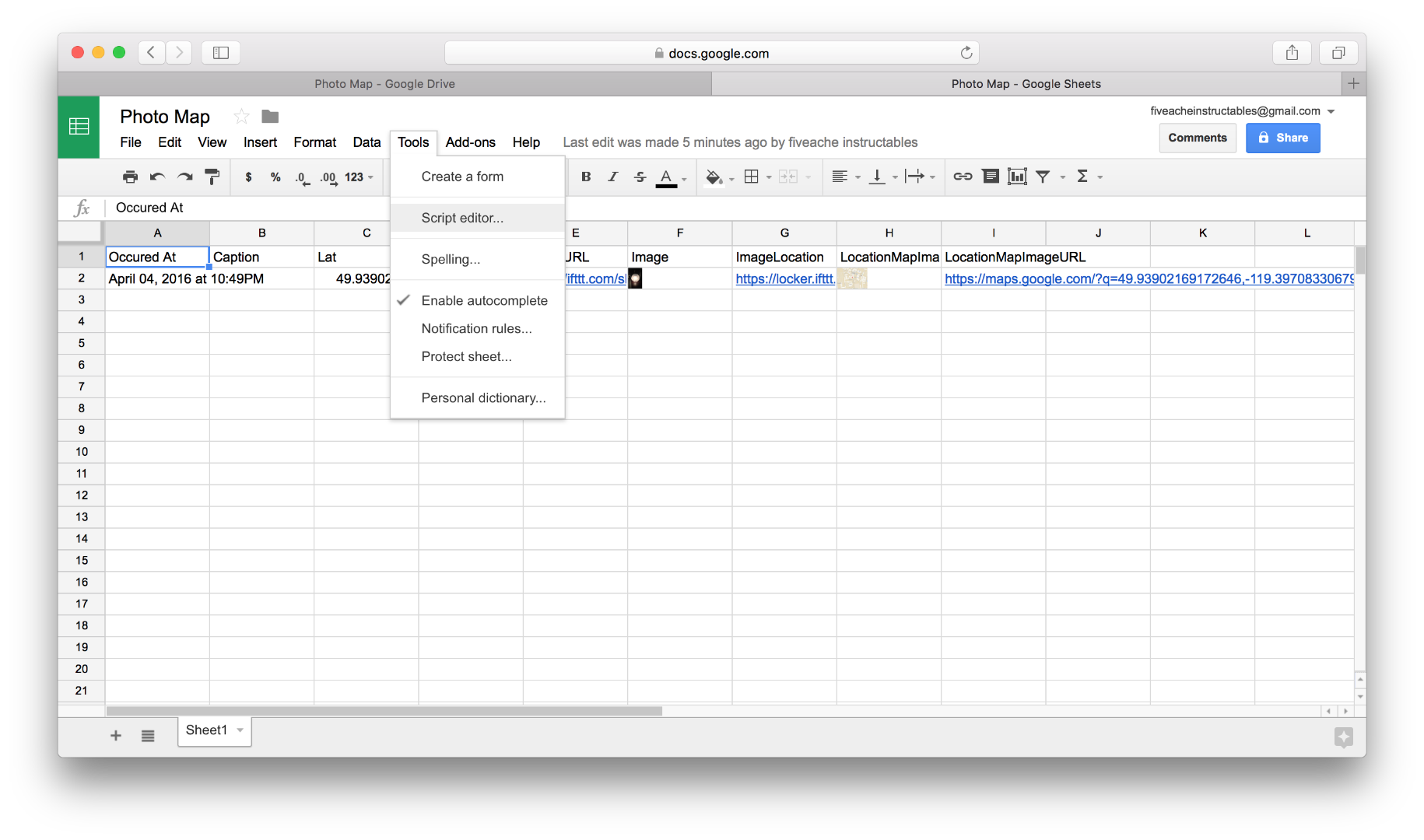1424x840 pixels.
Task: Disable Enable autocomplete in Tools menu
Action: [484, 300]
